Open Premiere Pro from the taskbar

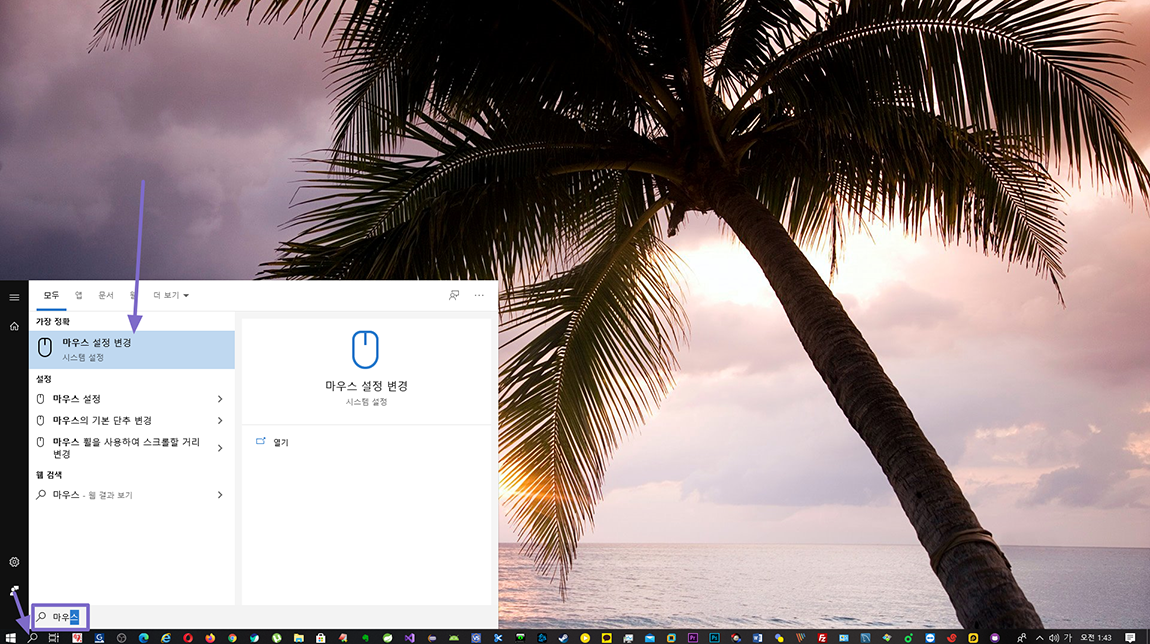693,637
